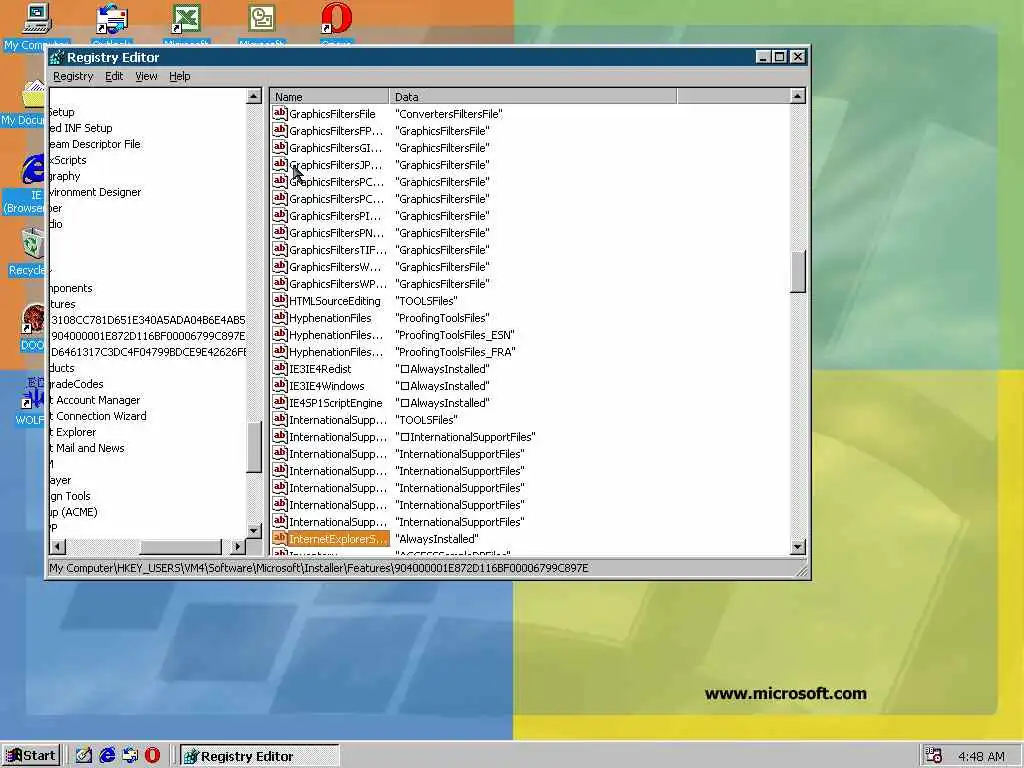Open the Registry menu

[73, 76]
